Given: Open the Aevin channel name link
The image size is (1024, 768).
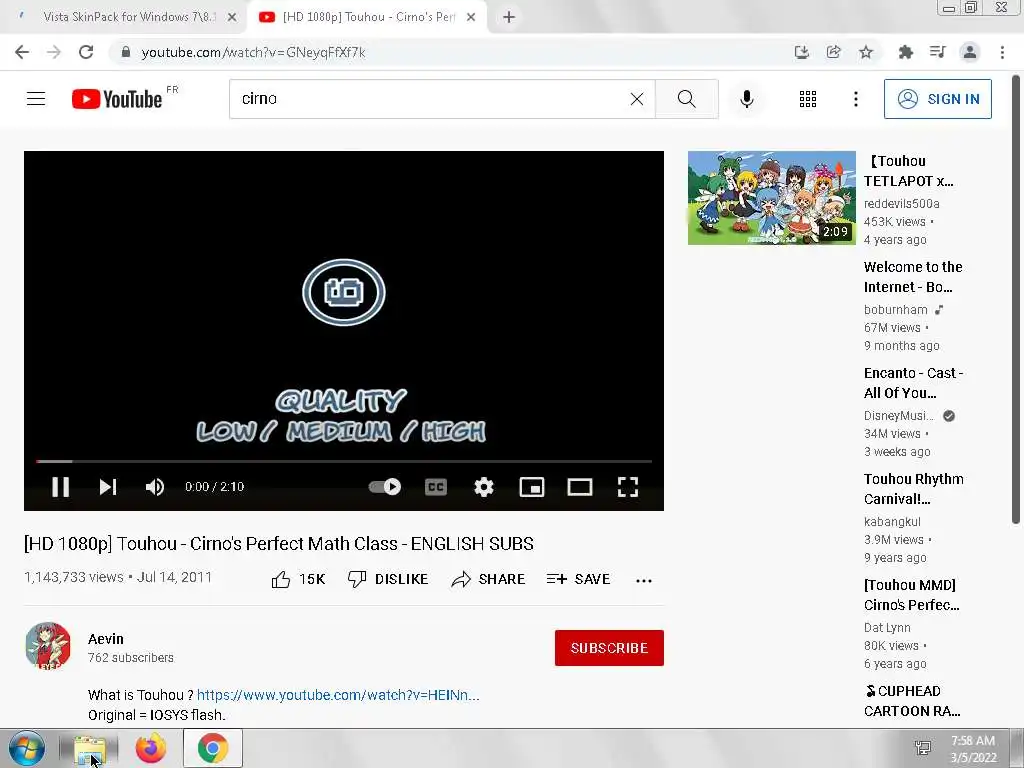Looking at the screenshot, I should 106,639.
